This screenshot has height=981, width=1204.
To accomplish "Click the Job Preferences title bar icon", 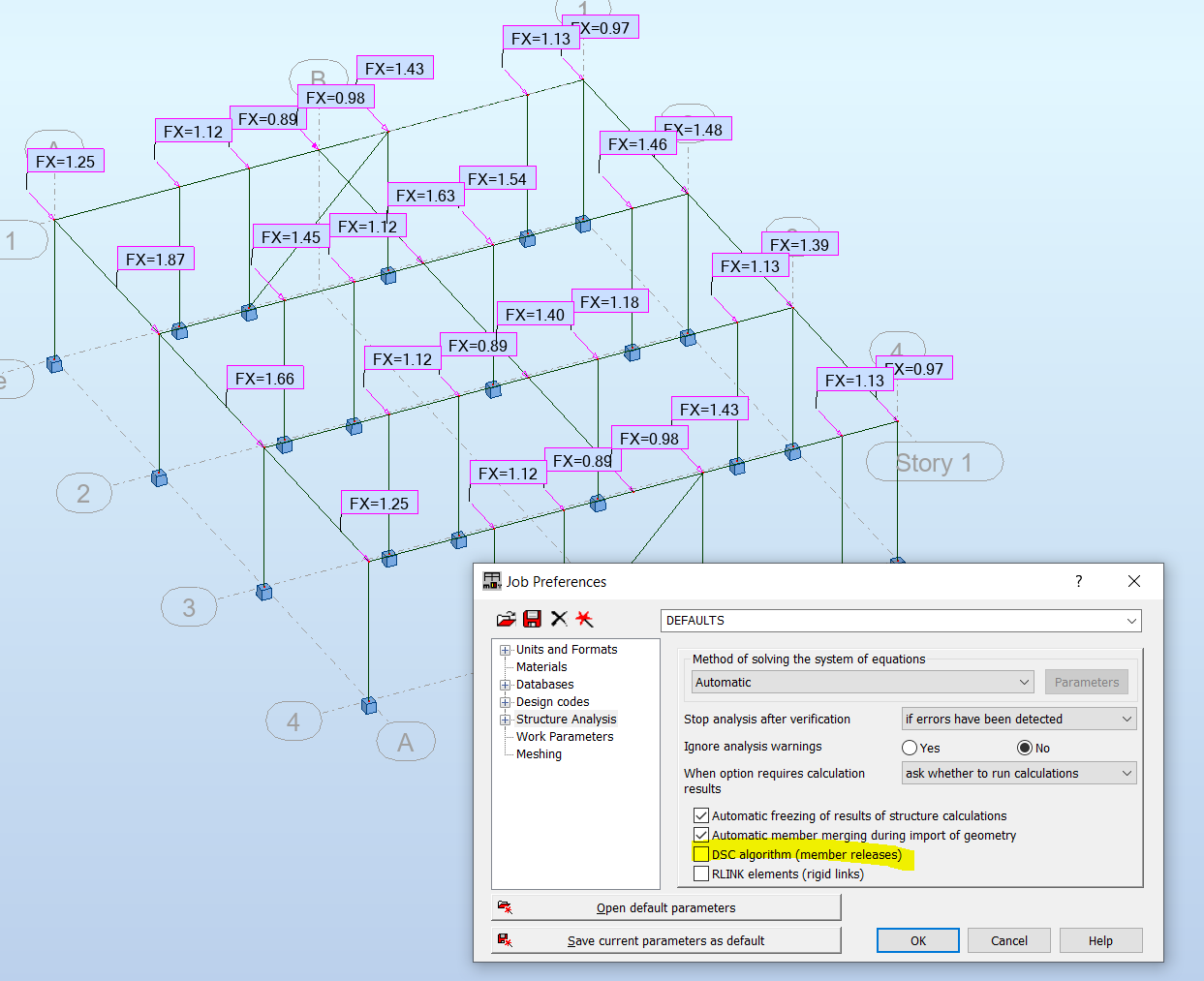I will tap(489, 580).
